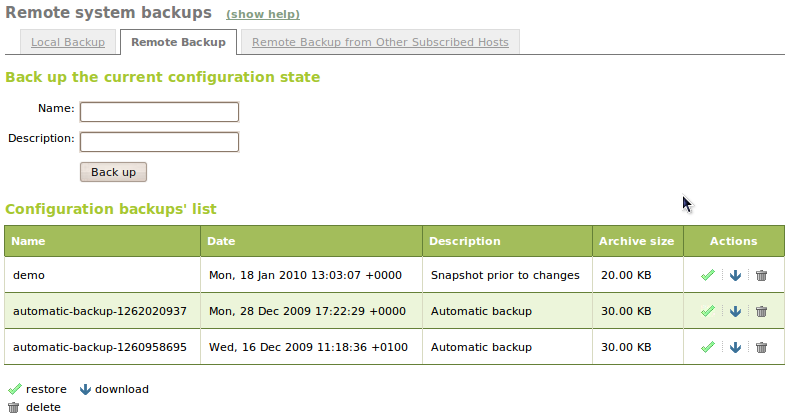Click the Date column header
The width and height of the screenshot is (797, 420).
(221, 241)
